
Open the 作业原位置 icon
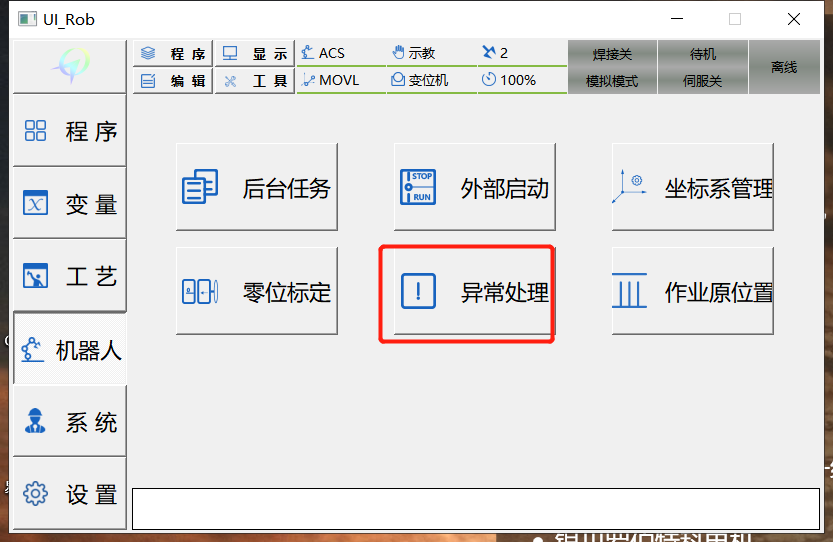[629, 290]
